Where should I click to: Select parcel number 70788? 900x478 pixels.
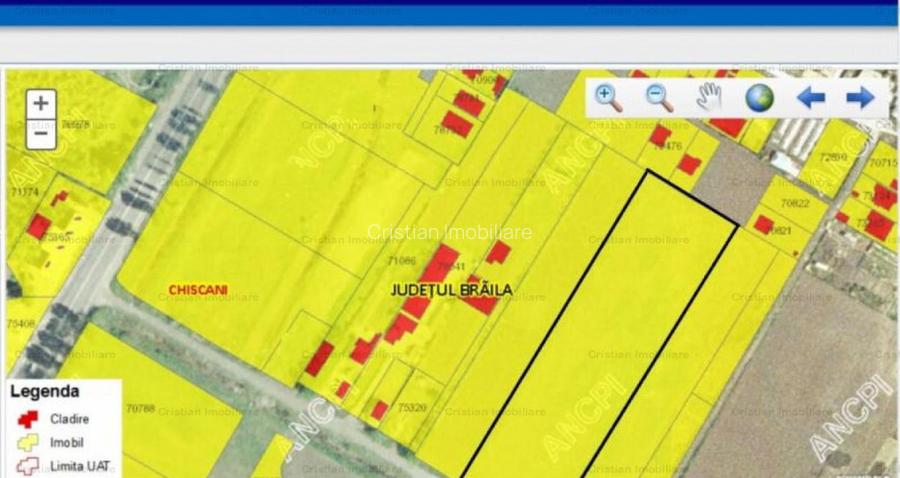click(x=141, y=408)
